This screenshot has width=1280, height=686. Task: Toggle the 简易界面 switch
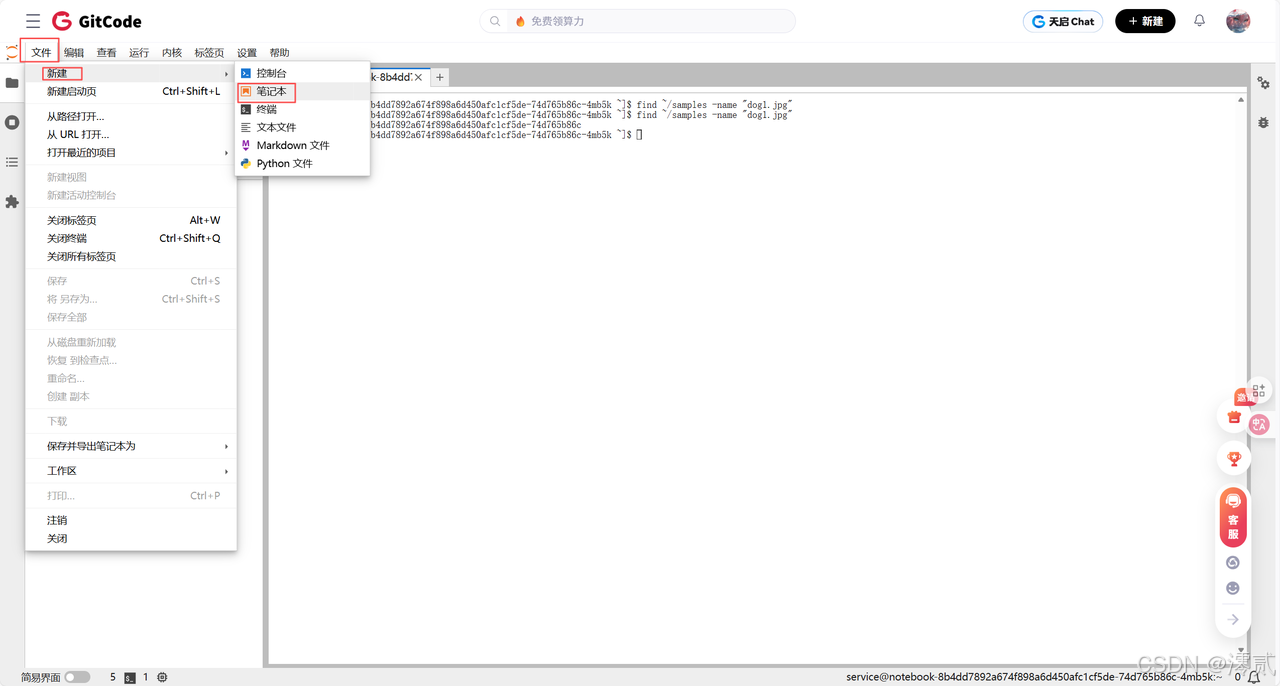pos(77,677)
